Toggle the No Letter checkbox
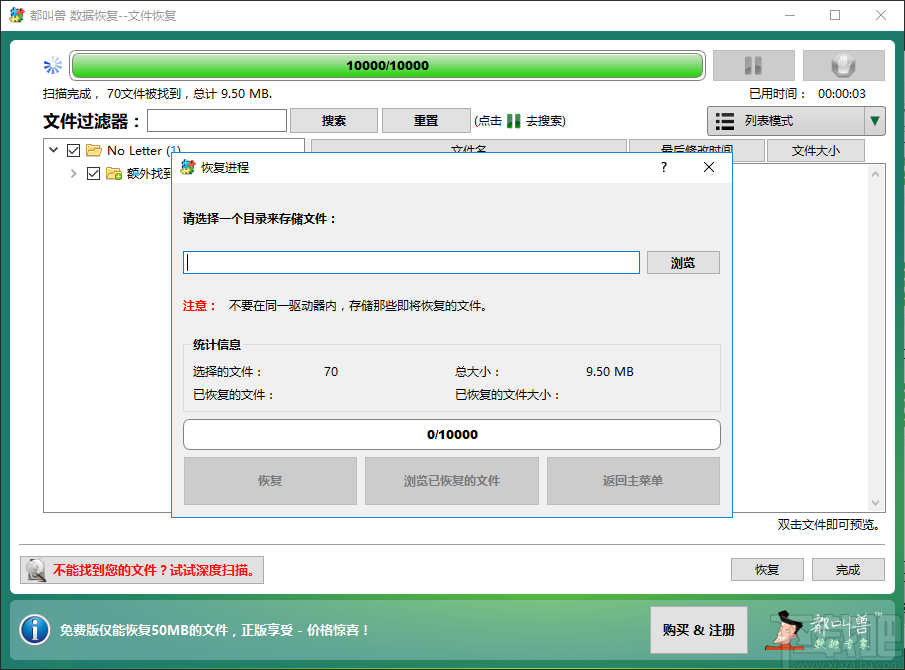 (x=73, y=151)
